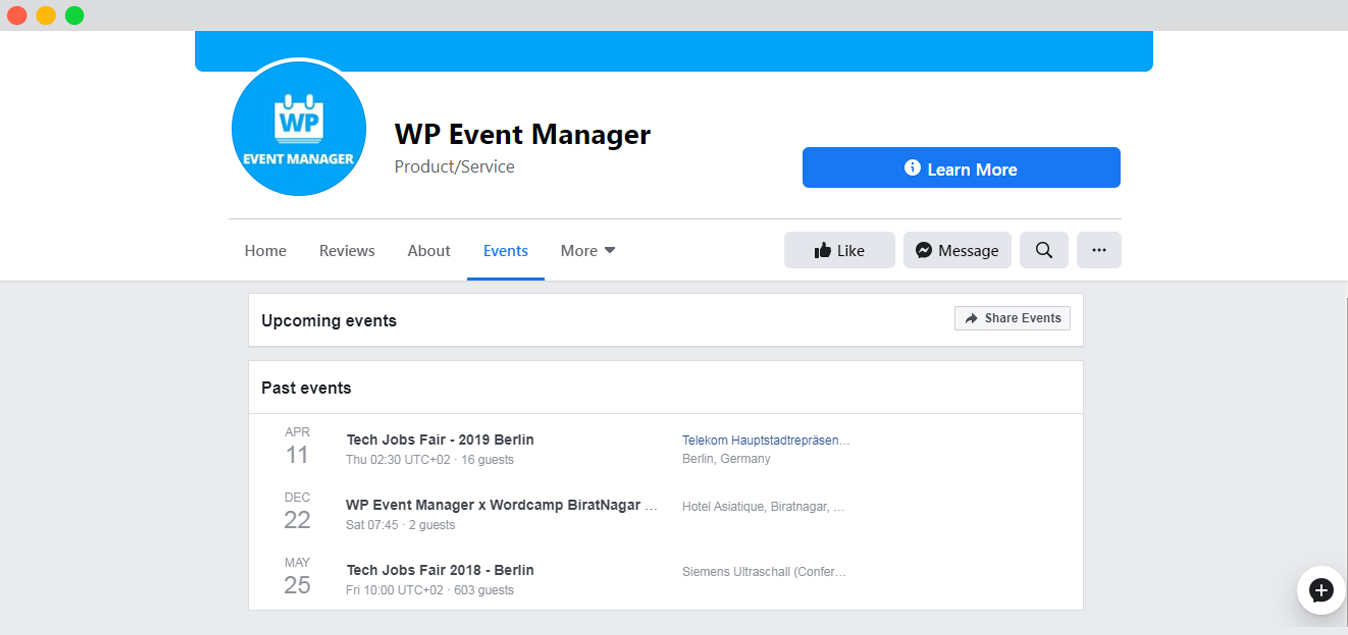
Task: Click the WP Event Manager profile logo
Action: tap(299, 128)
